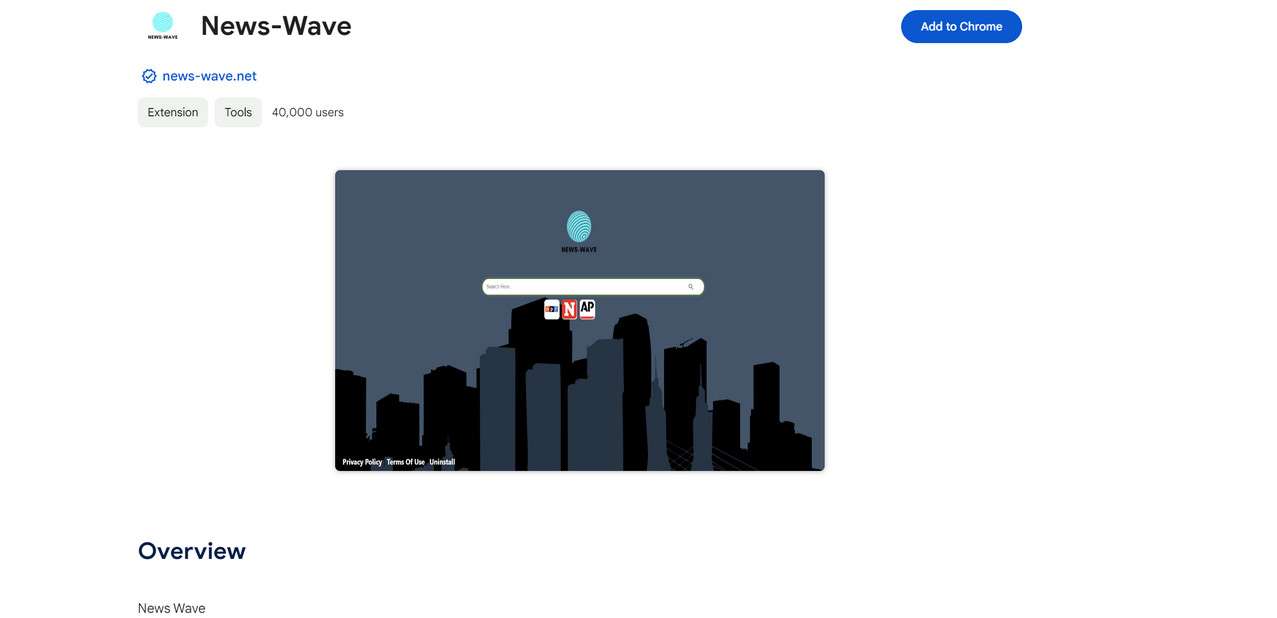Click the News-Wave logo in the header
This screenshot has width=1277, height=618.
pyautogui.click(x=163, y=25)
